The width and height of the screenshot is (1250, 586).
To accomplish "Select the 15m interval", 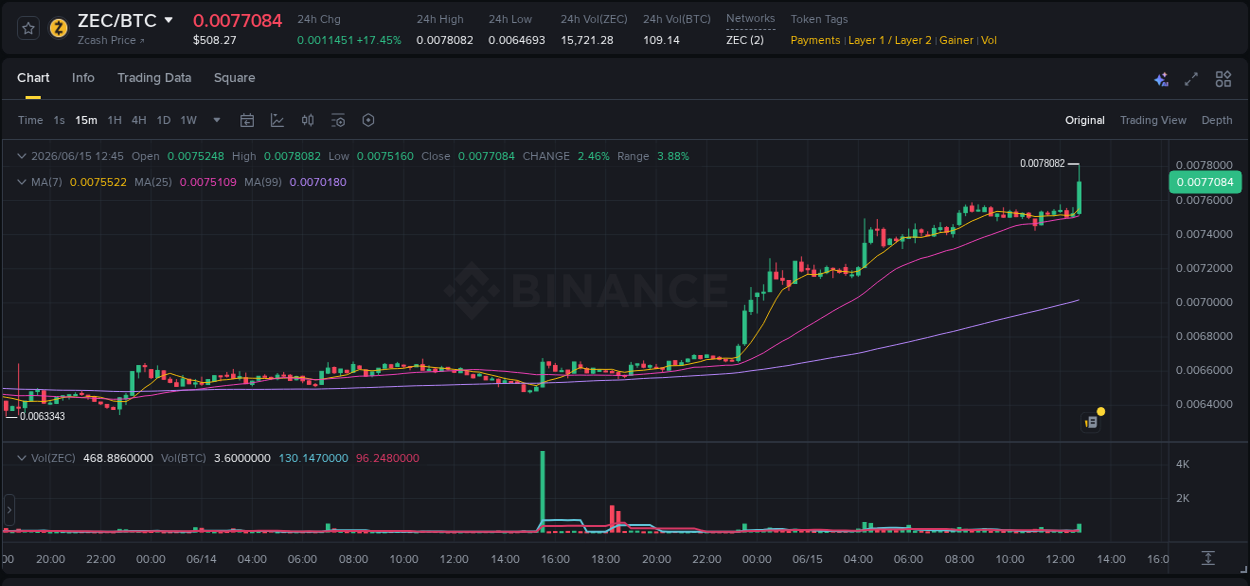I will pyautogui.click(x=86, y=120).
